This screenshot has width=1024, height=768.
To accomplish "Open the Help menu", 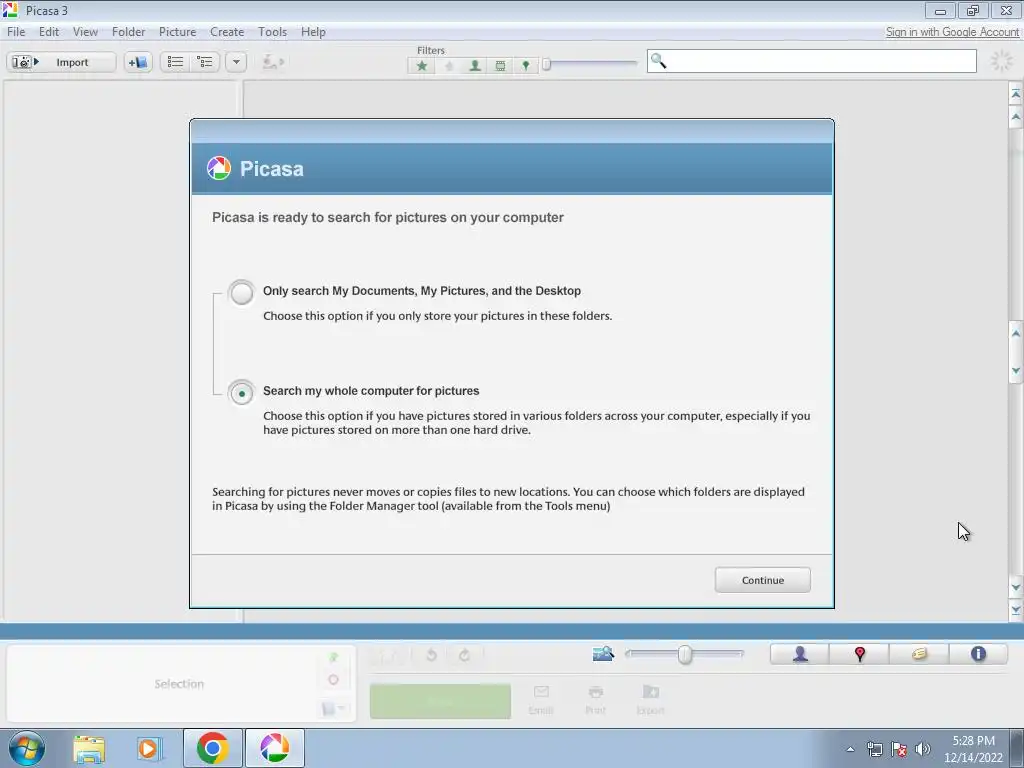I will pos(313,31).
